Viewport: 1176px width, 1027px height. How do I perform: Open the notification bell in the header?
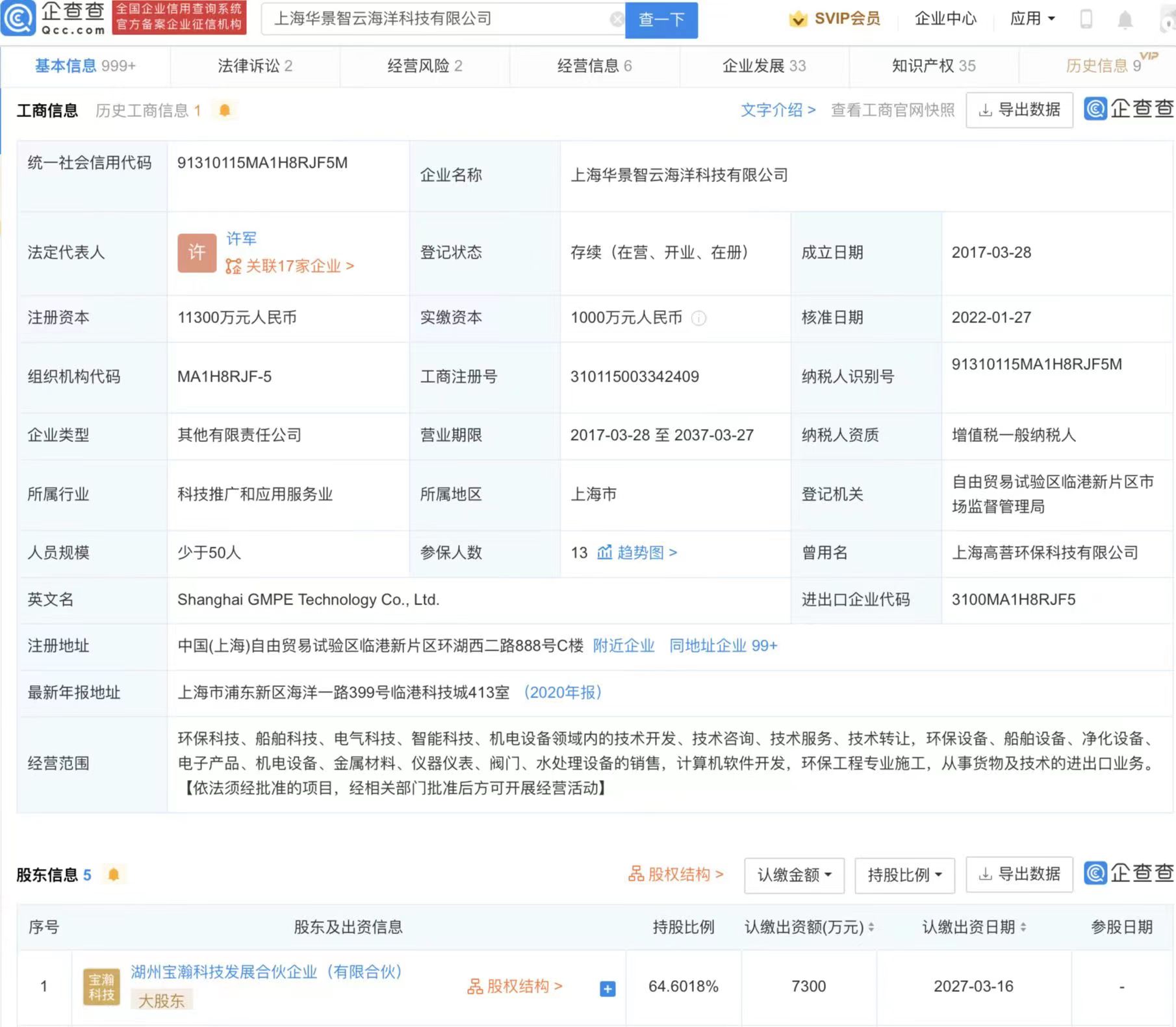(1125, 19)
